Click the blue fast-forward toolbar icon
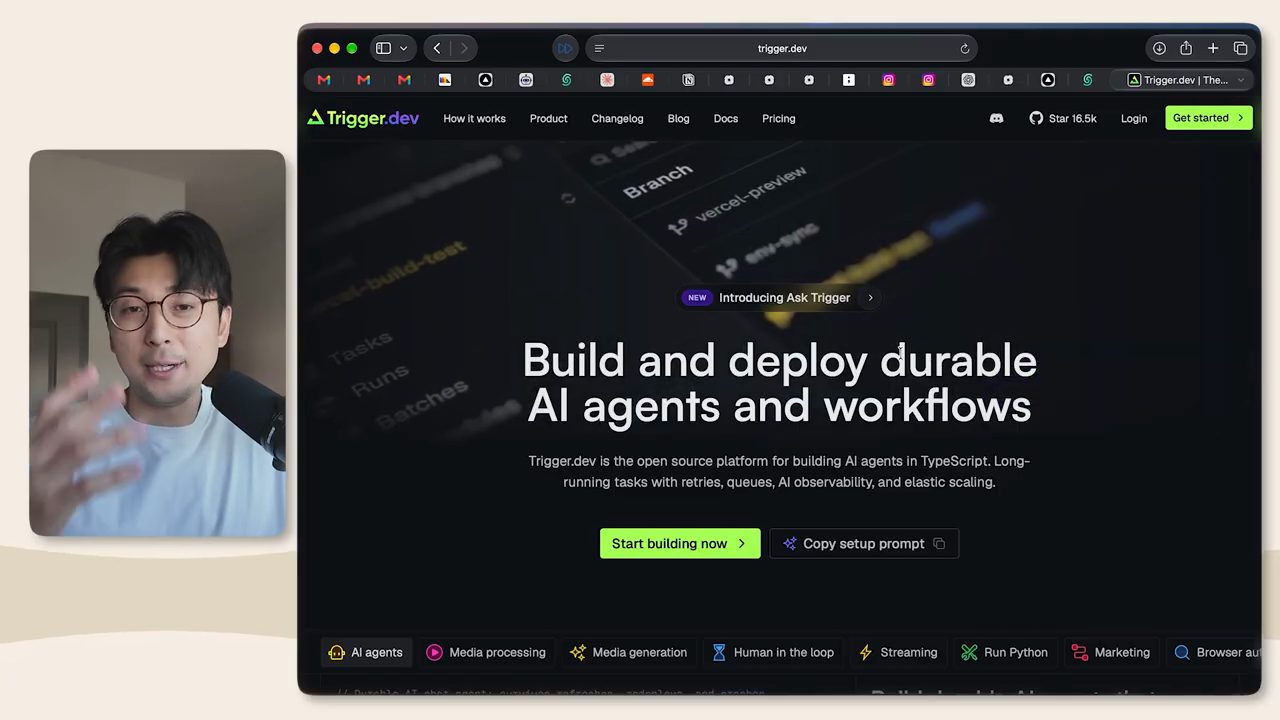This screenshot has height=720, width=1280. (565, 48)
